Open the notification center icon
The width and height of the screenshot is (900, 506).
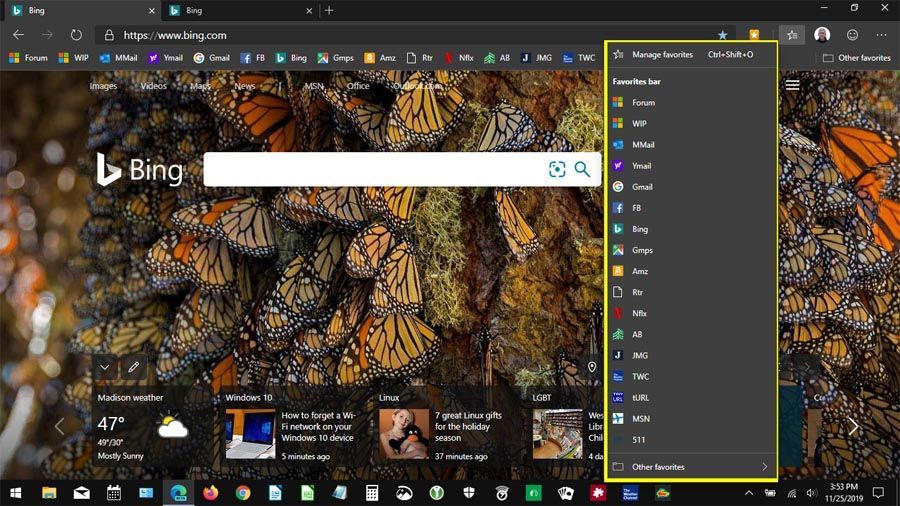pos(878,493)
